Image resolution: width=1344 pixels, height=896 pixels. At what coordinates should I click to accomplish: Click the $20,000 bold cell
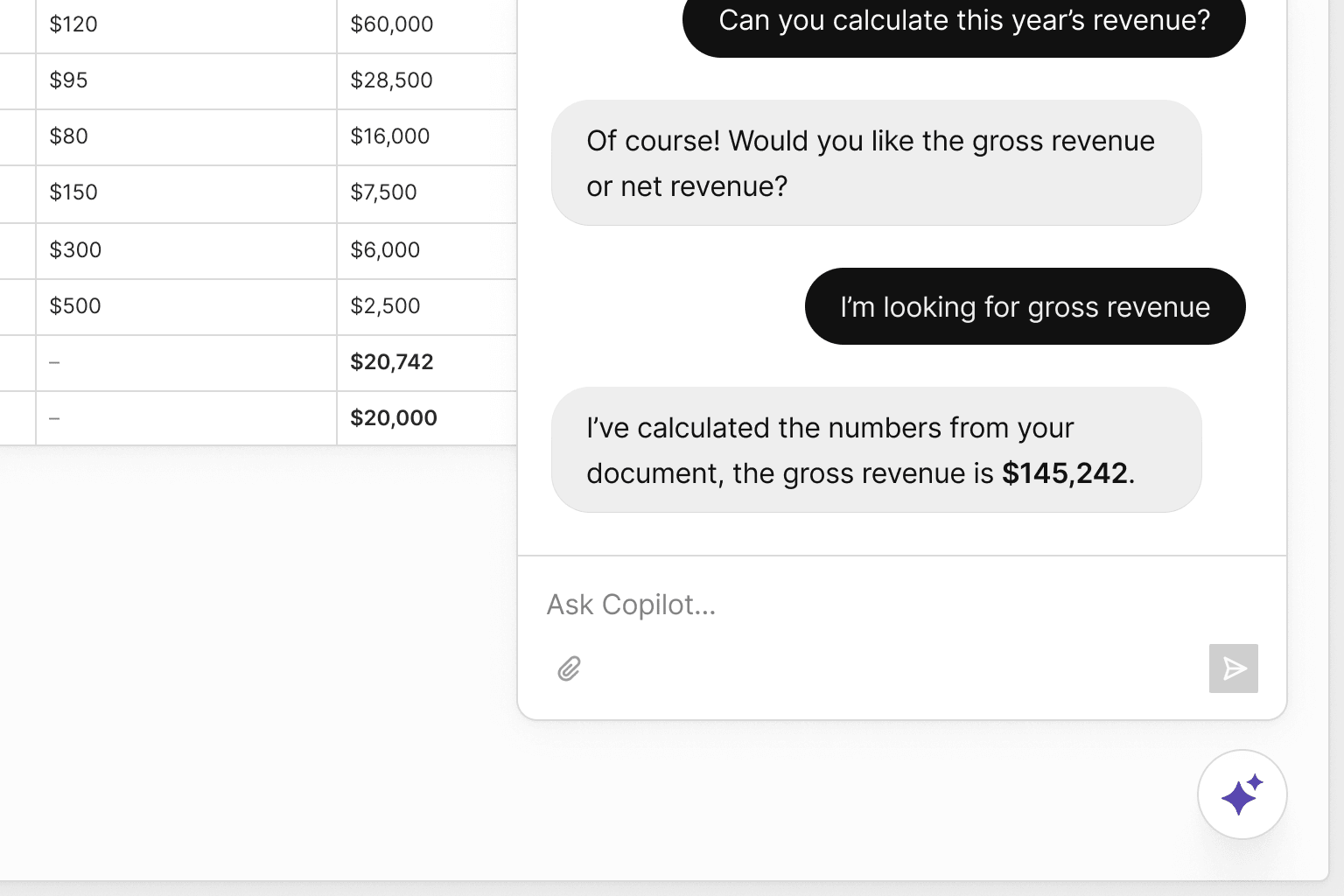tap(395, 417)
